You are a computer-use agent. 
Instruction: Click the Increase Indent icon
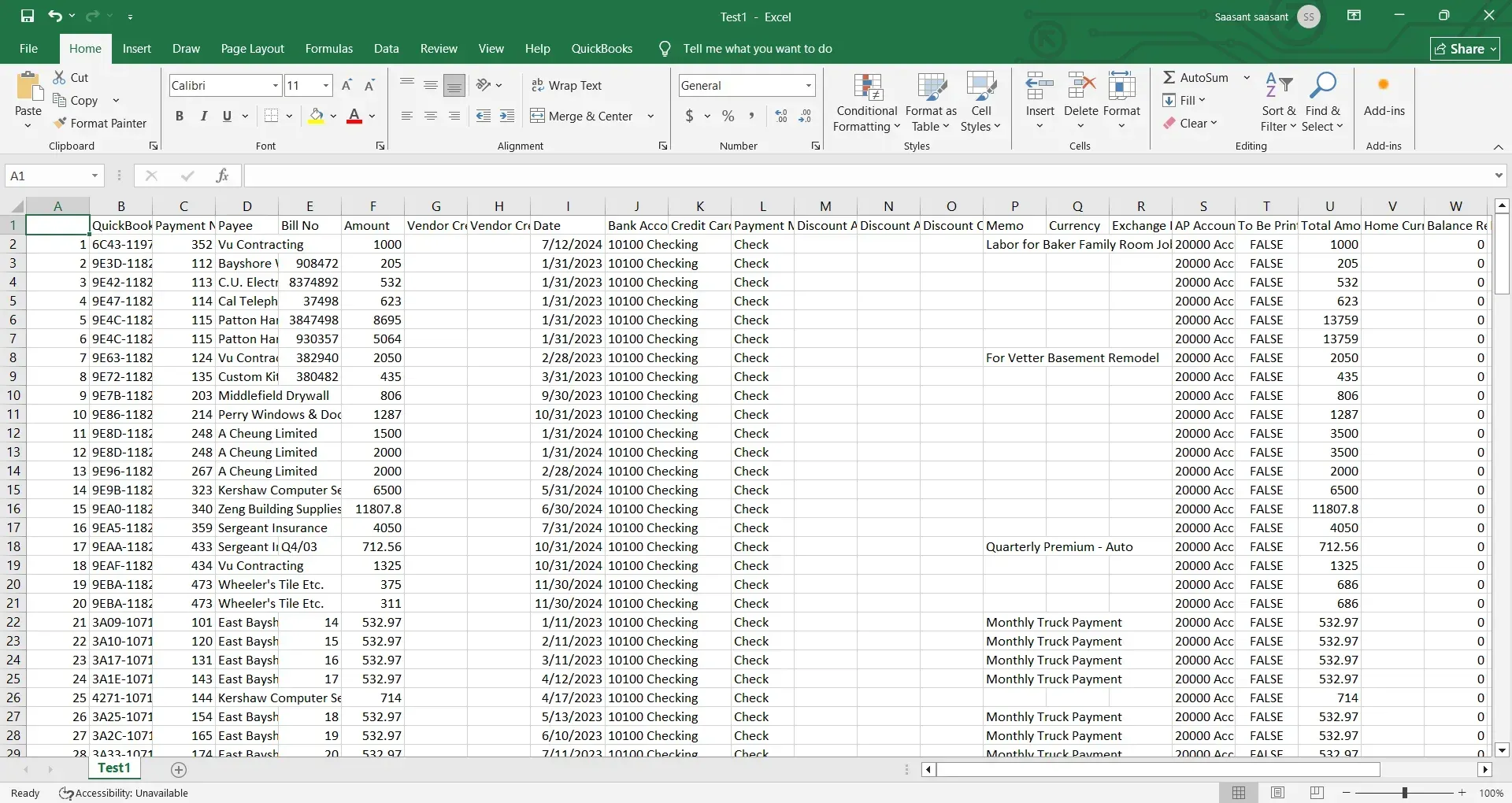coord(507,116)
